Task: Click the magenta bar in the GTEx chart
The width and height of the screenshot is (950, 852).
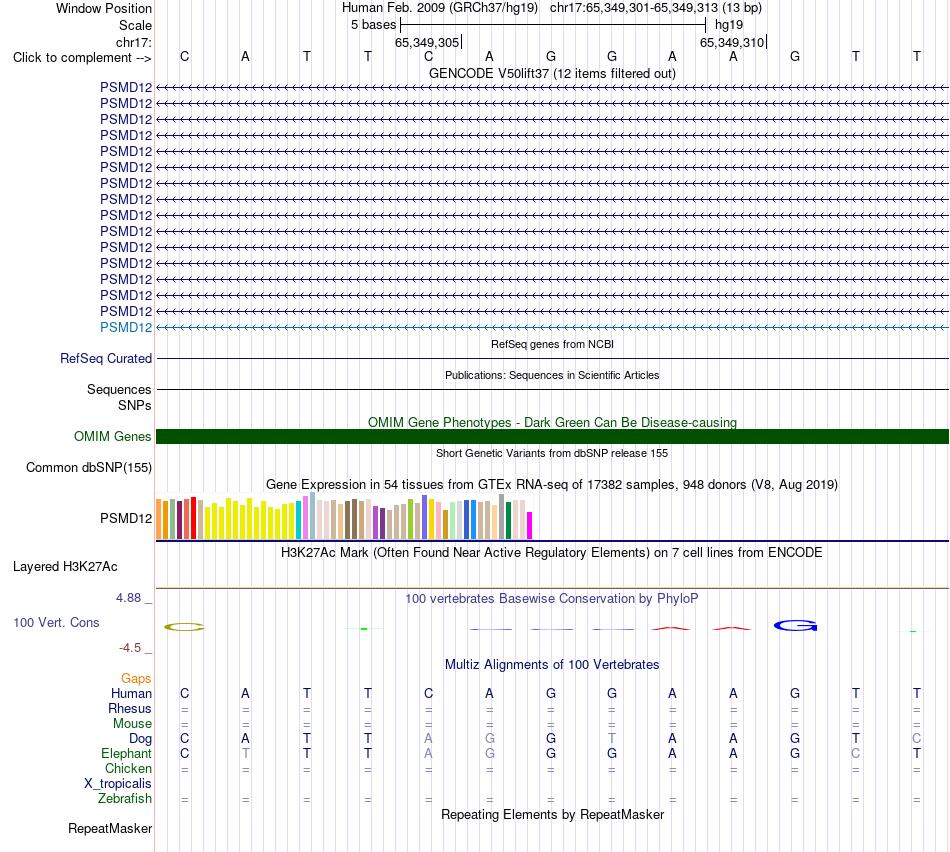Action: point(530,525)
